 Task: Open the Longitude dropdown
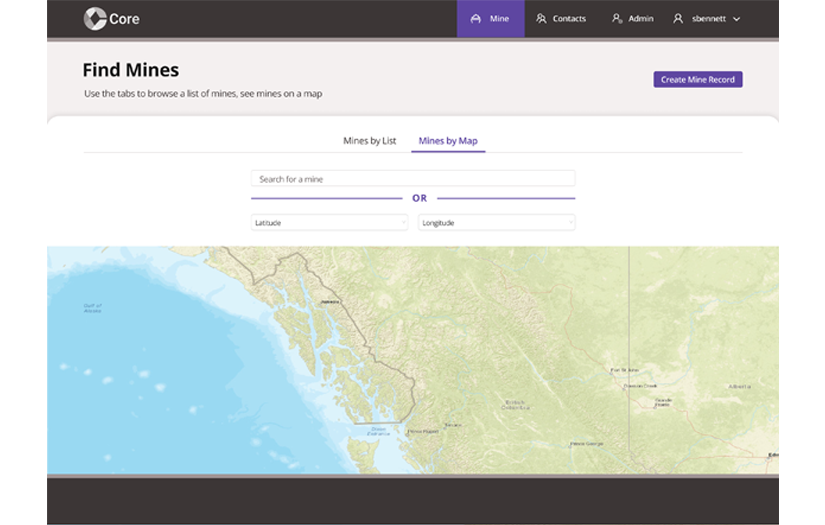(x=496, y=223)
